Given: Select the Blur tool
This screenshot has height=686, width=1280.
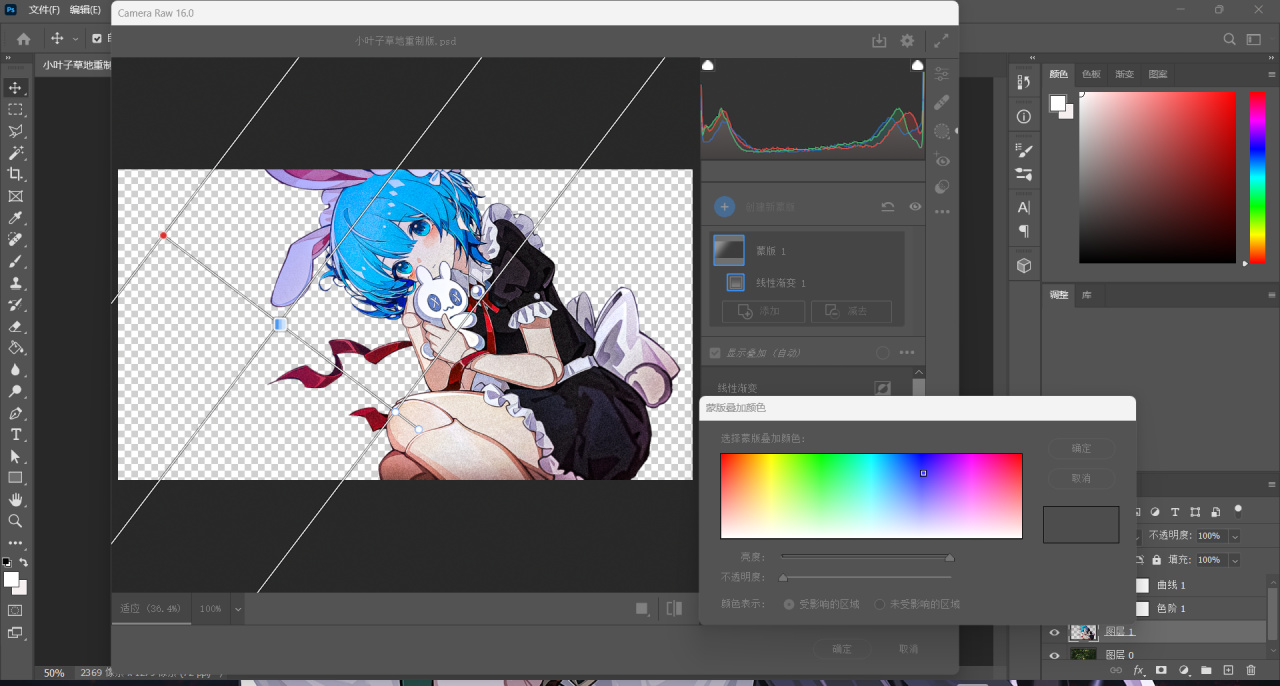Looking at the screenshot, I should tap(16, 369).
